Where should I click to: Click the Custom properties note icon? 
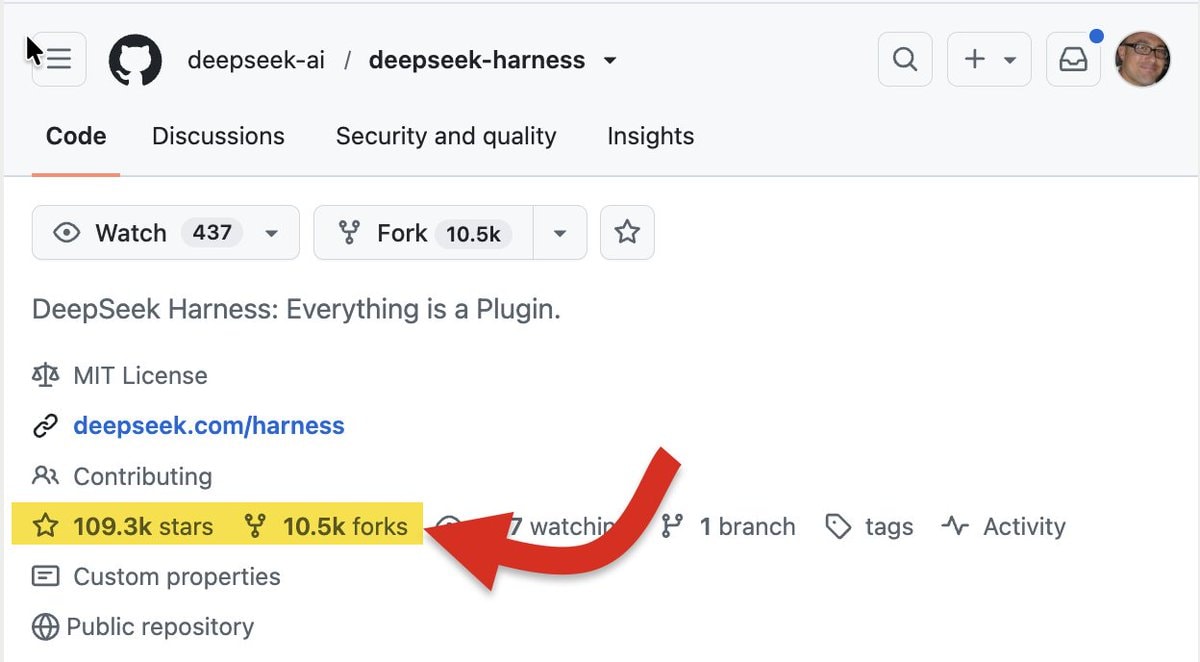pos(46,576)
